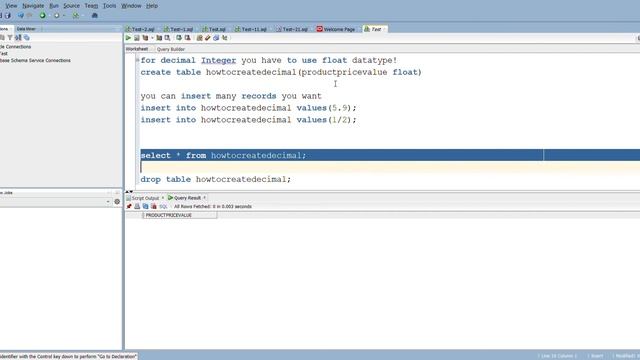
Task: Switch to the Test.sql tab
Action: [214, 29]
